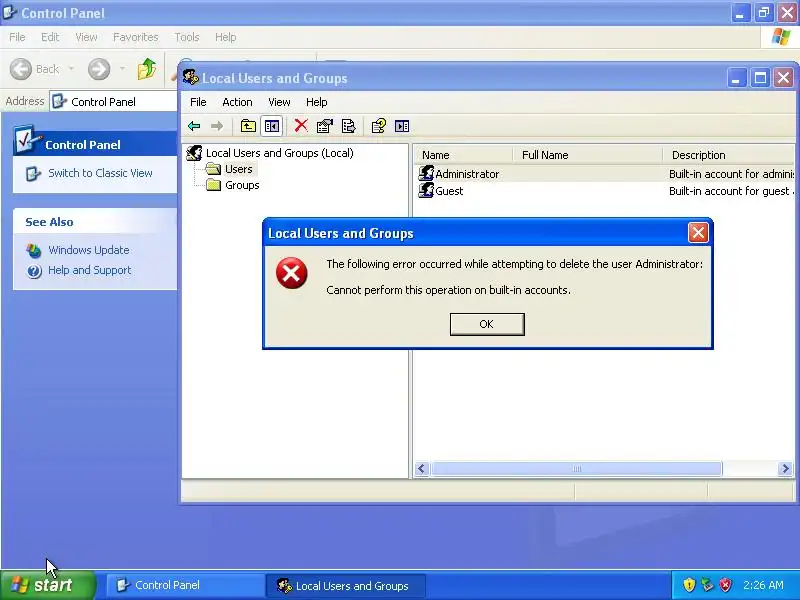Open Help menu in Local Users and Groups
The width and height of the screenshot is (800, 600).
tap(316, 102)
